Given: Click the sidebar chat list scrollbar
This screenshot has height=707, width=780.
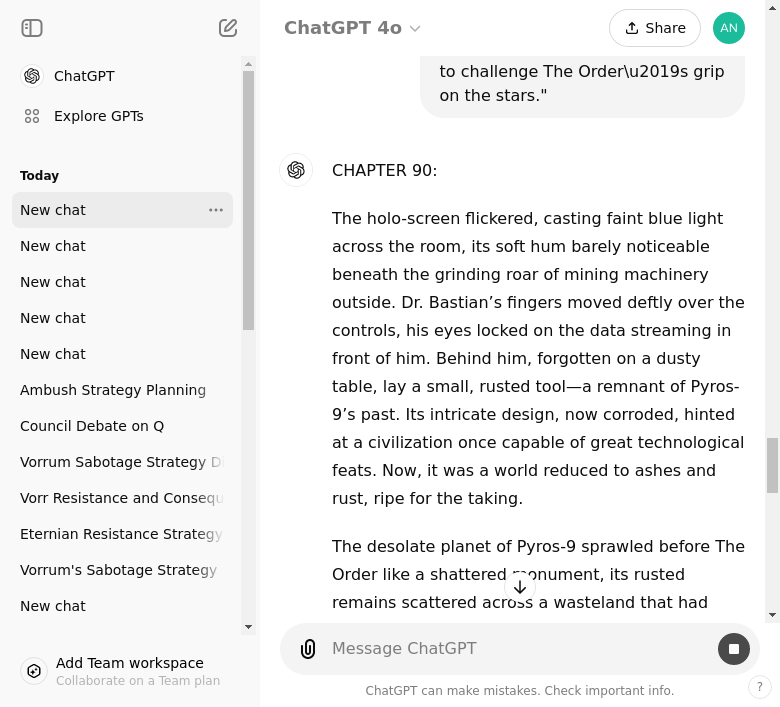Looking at the screenshot, I should click(x=248, y=200).
